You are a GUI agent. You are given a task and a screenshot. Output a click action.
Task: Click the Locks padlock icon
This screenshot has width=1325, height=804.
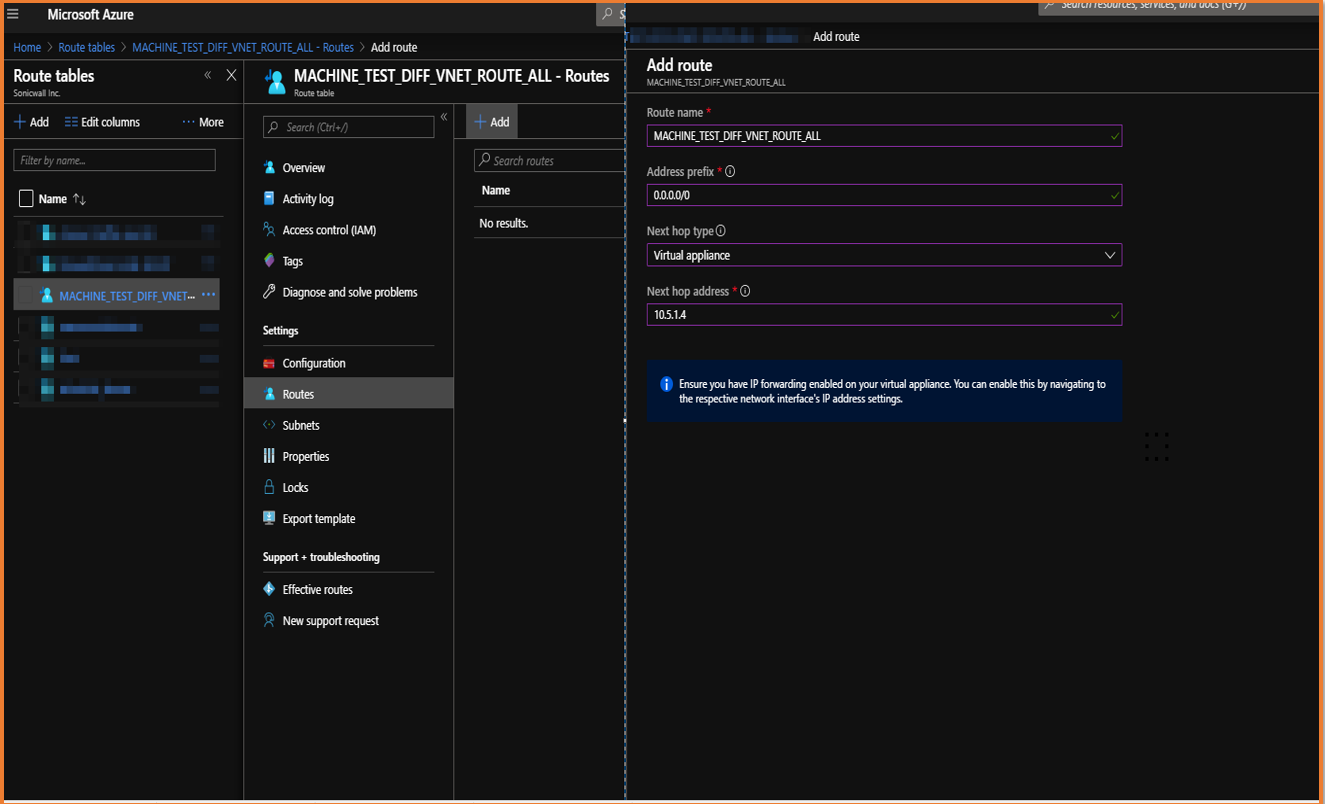(269, 487)
